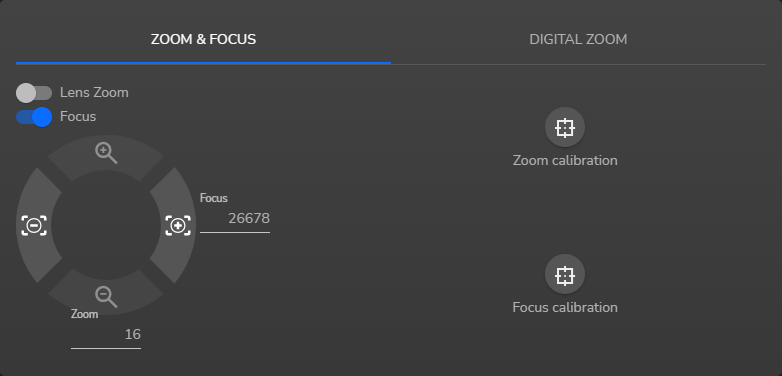The height and width of the screenshot is (376, 782).
Task: Select the ZOOM & FOCUS tab
Action: [x=203, y=39]
